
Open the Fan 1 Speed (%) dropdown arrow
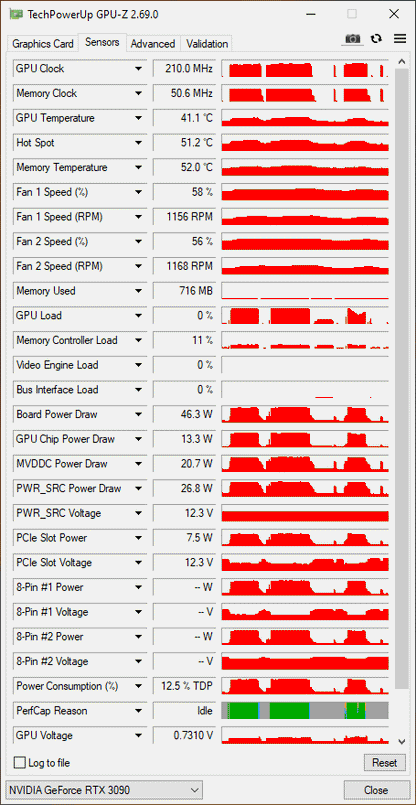[138, 193]
